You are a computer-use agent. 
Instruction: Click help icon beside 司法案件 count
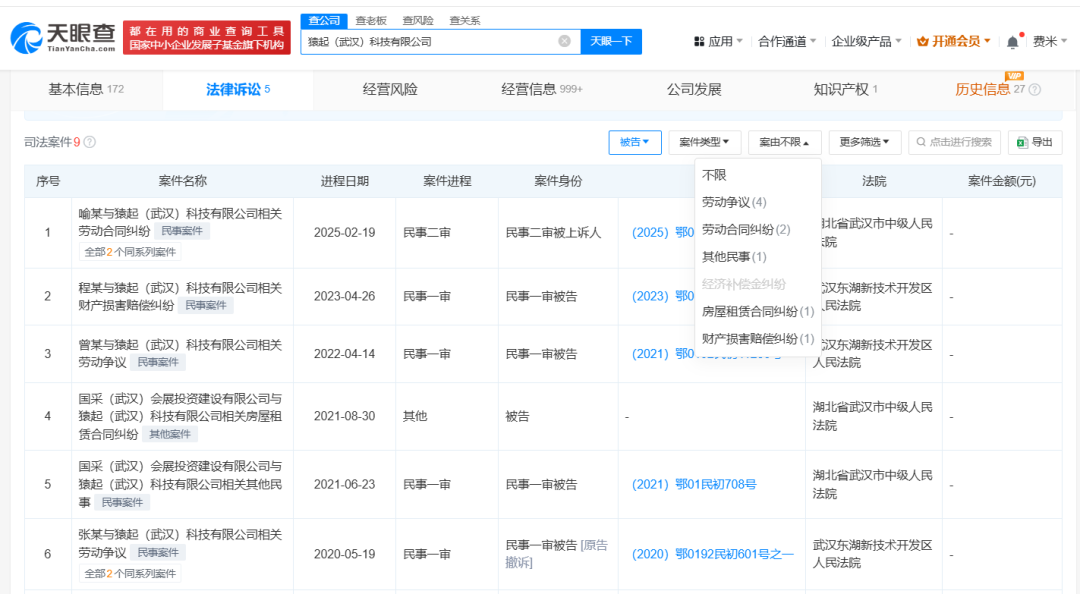(90, 143)
